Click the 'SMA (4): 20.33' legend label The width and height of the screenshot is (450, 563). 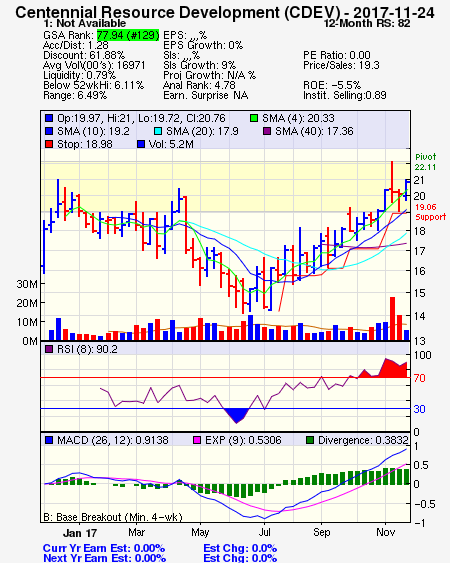click(298, 118)
